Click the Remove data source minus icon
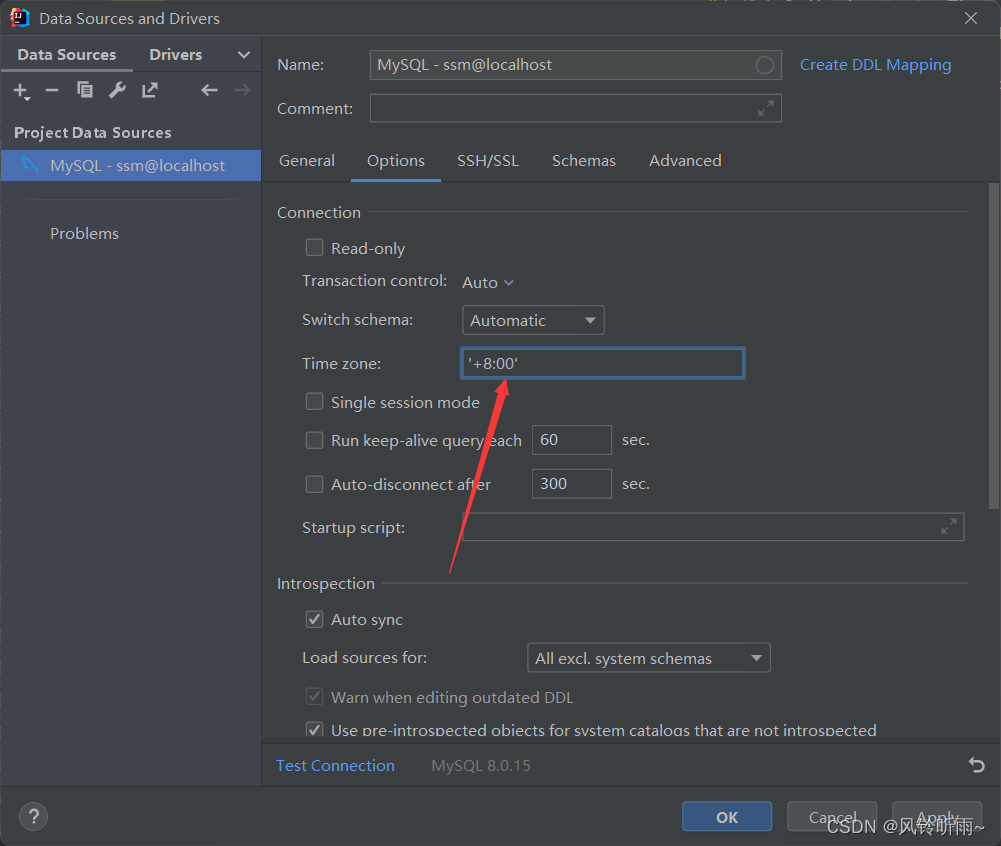Viewport: 1001px width, 846px height. point(52,91)
